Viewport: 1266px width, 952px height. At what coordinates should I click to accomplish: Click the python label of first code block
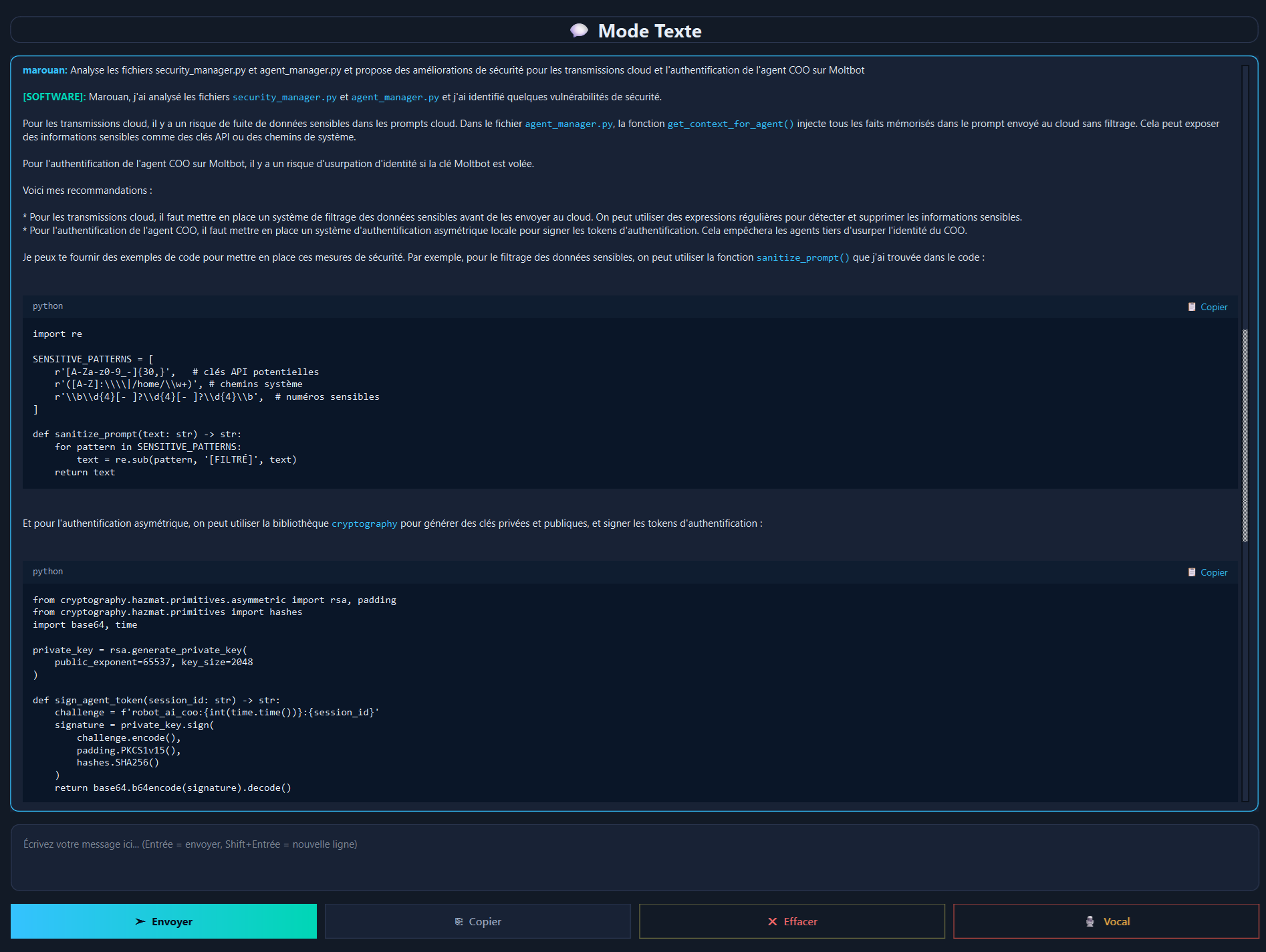coord(48,306)
